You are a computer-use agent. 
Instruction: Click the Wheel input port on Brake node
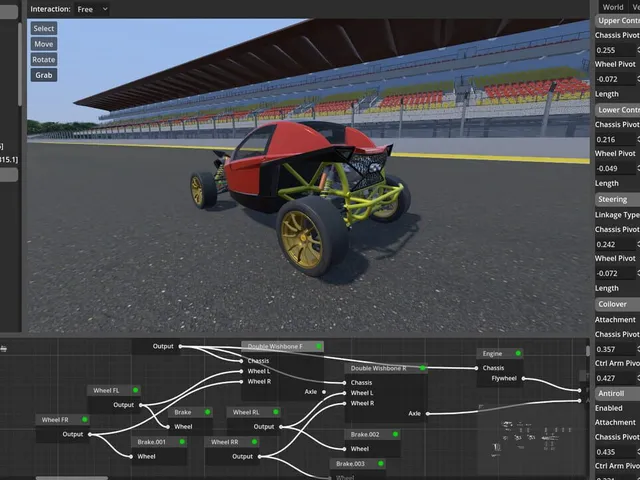coord(168,427)
